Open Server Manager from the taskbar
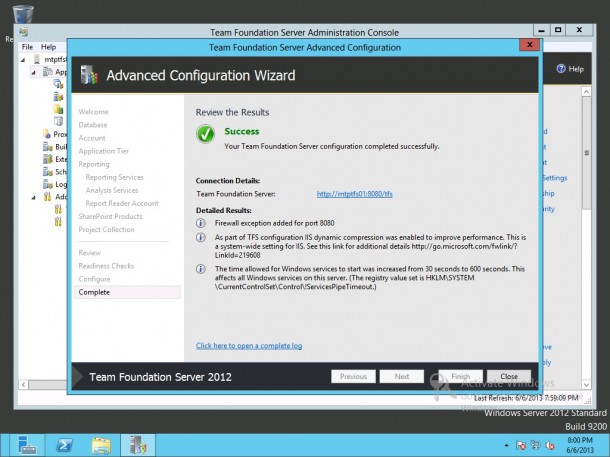The height and width of the screenshot is (457, 610). click(27, 445)
